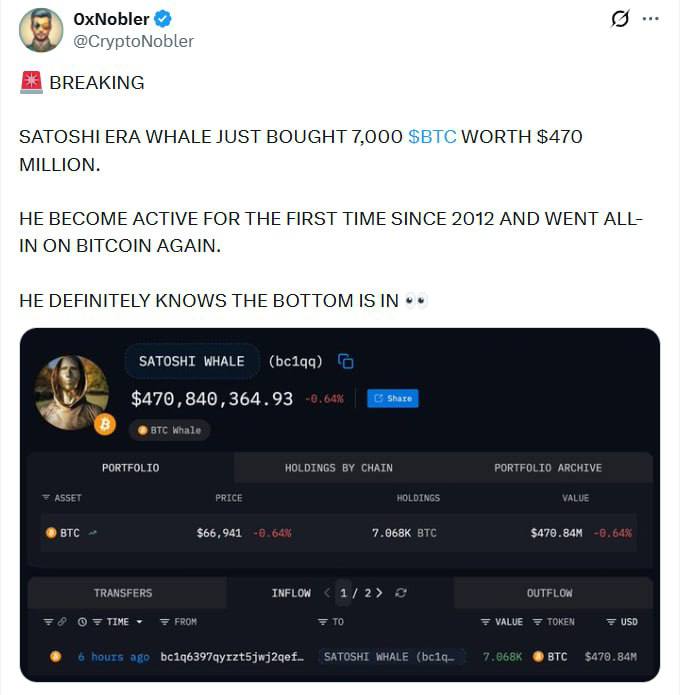This screenshot has height=695, width=680.
Task: Refresh the transfers list
Action: (x=401, y=593)
